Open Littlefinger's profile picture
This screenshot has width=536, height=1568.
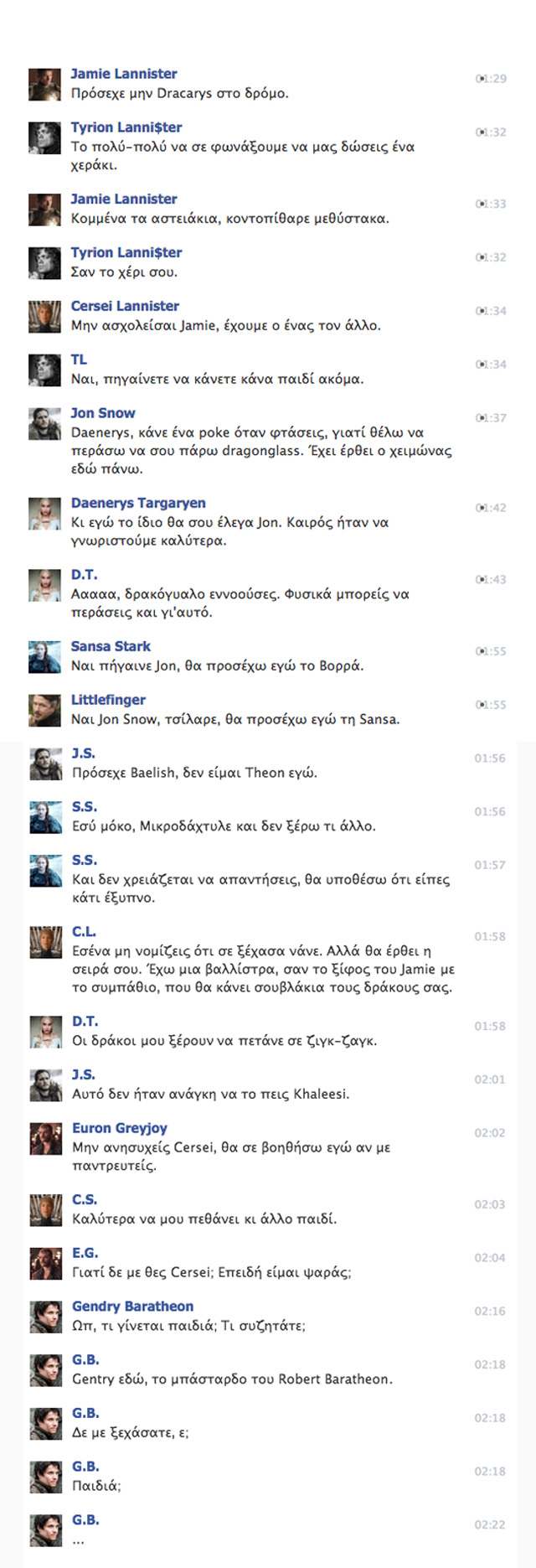click(x=44, y=710)
